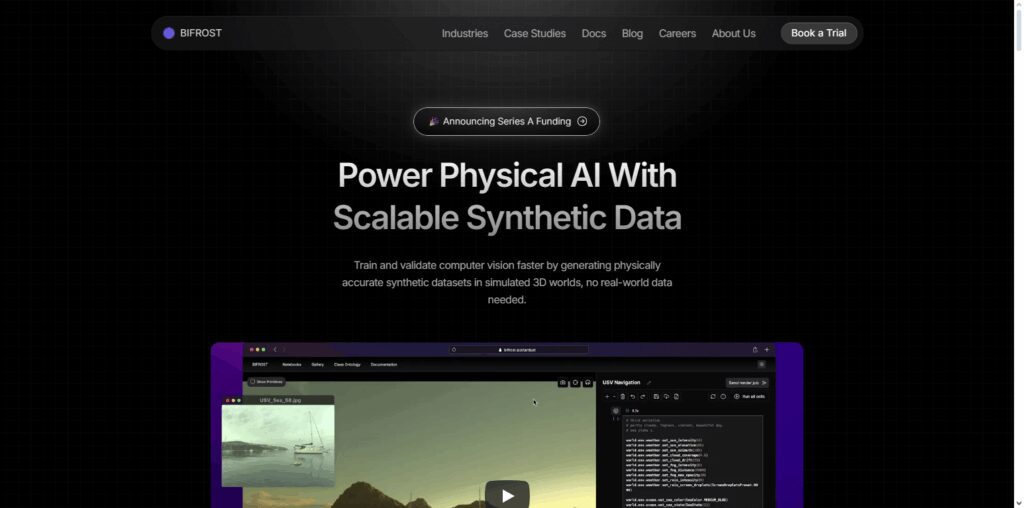This screenshot has width=1024, height=508.
Task: Click the page's vertical scrollbar thumb
Action: coord(1018,29)
